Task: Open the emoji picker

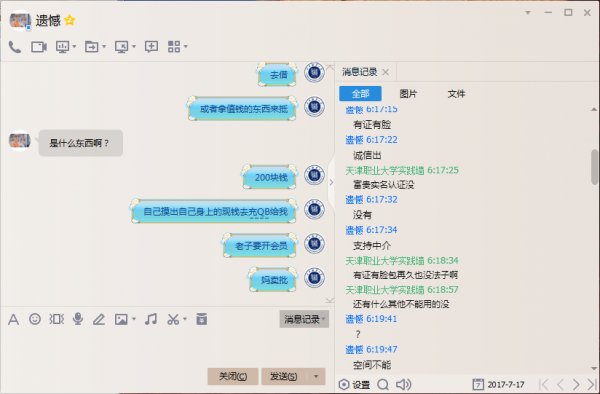Action: pyautogui.click(x=35, y=319)
